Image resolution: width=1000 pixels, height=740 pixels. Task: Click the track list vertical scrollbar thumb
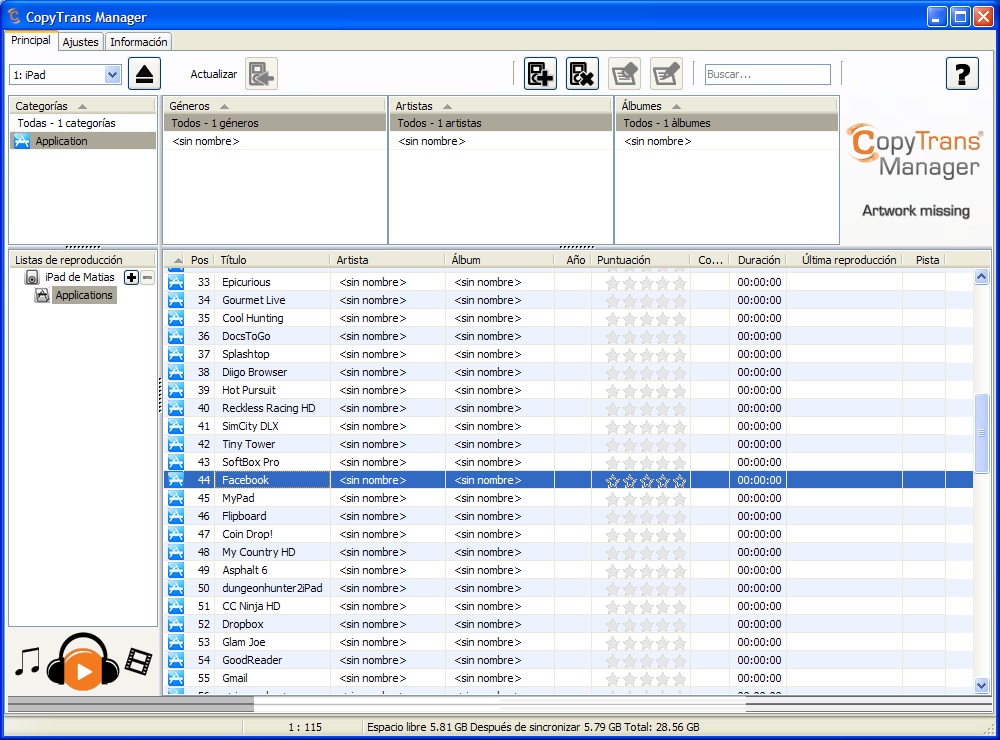point(982,433)
